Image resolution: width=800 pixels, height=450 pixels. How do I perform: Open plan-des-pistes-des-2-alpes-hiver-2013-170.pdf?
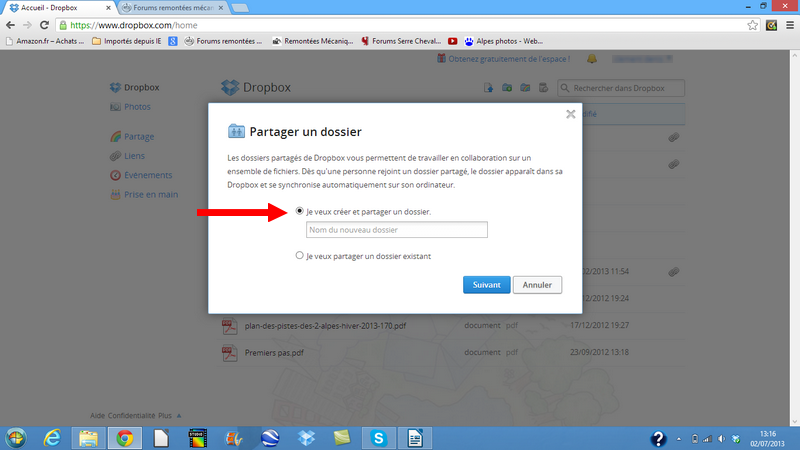point(325,326)
